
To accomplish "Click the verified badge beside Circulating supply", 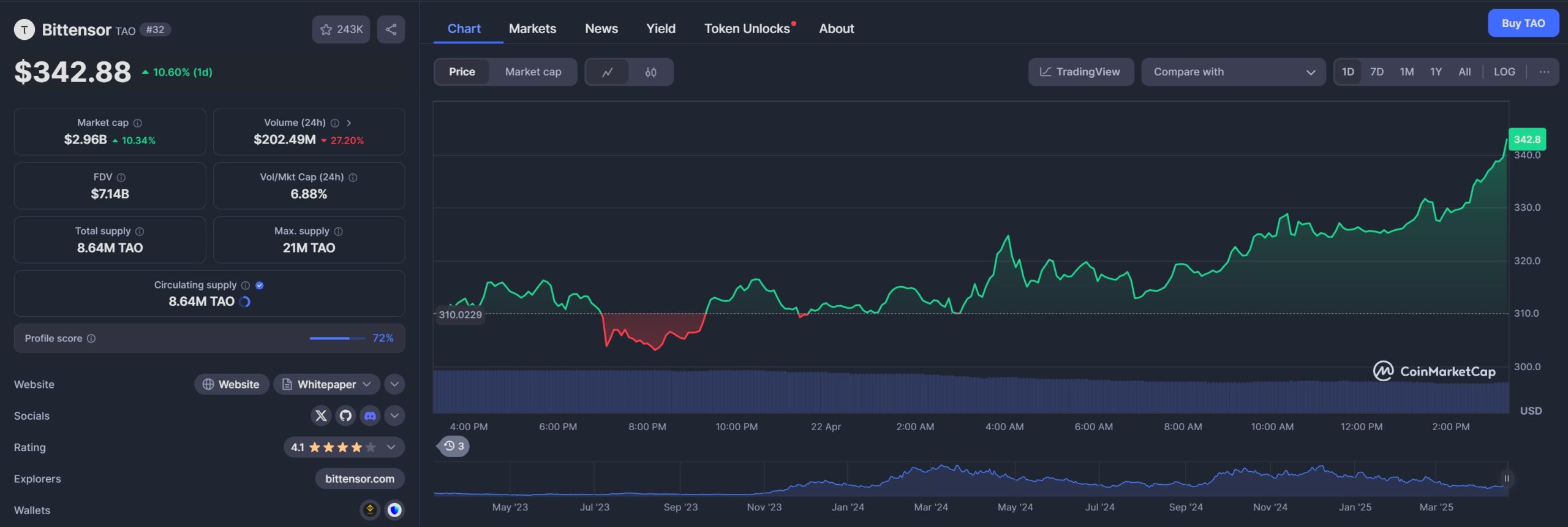I will coord(260,285).
